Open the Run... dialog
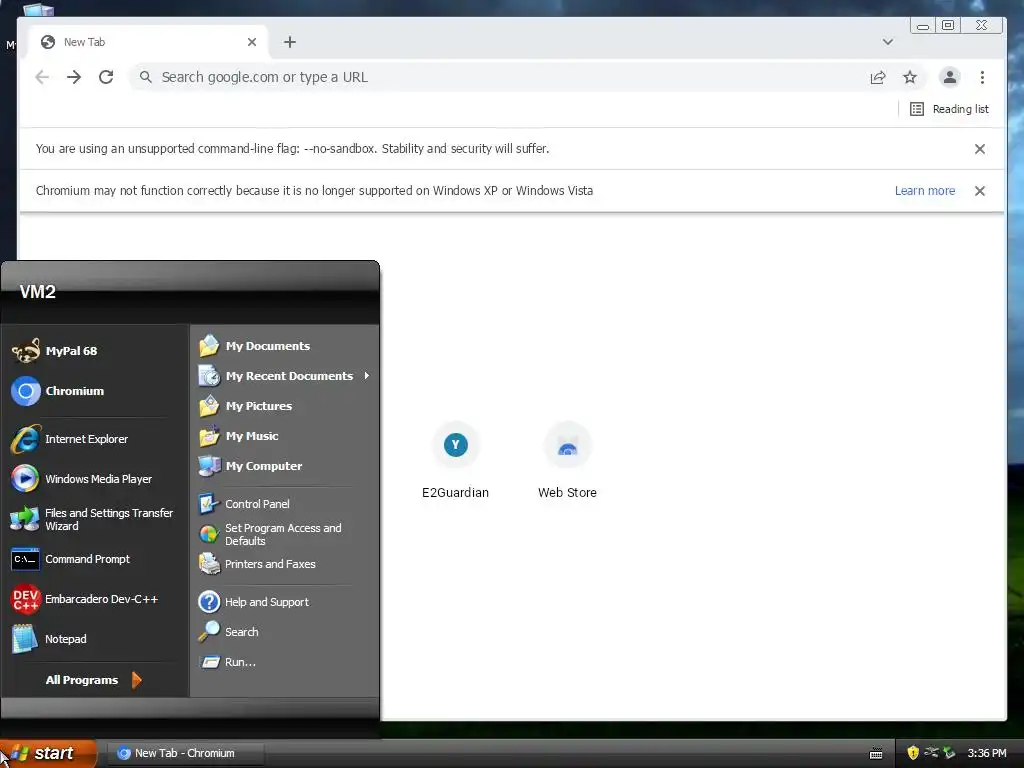Image resolution: width=1024 pixels, height=768 pixels. pyautogui.click(x=284, y=662)
